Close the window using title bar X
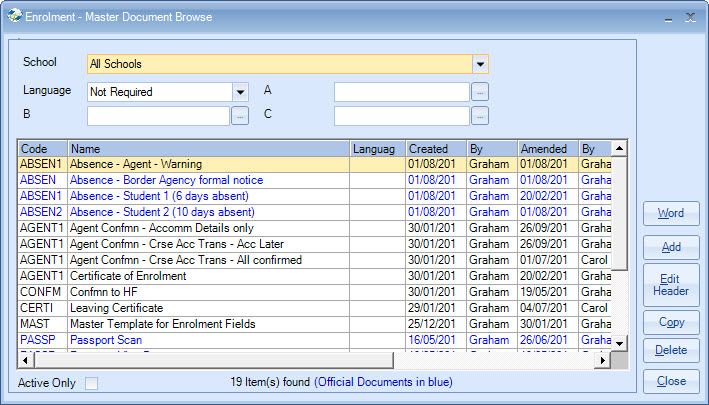The width and height of the screenshot is (709, 405). pos(690,18)
